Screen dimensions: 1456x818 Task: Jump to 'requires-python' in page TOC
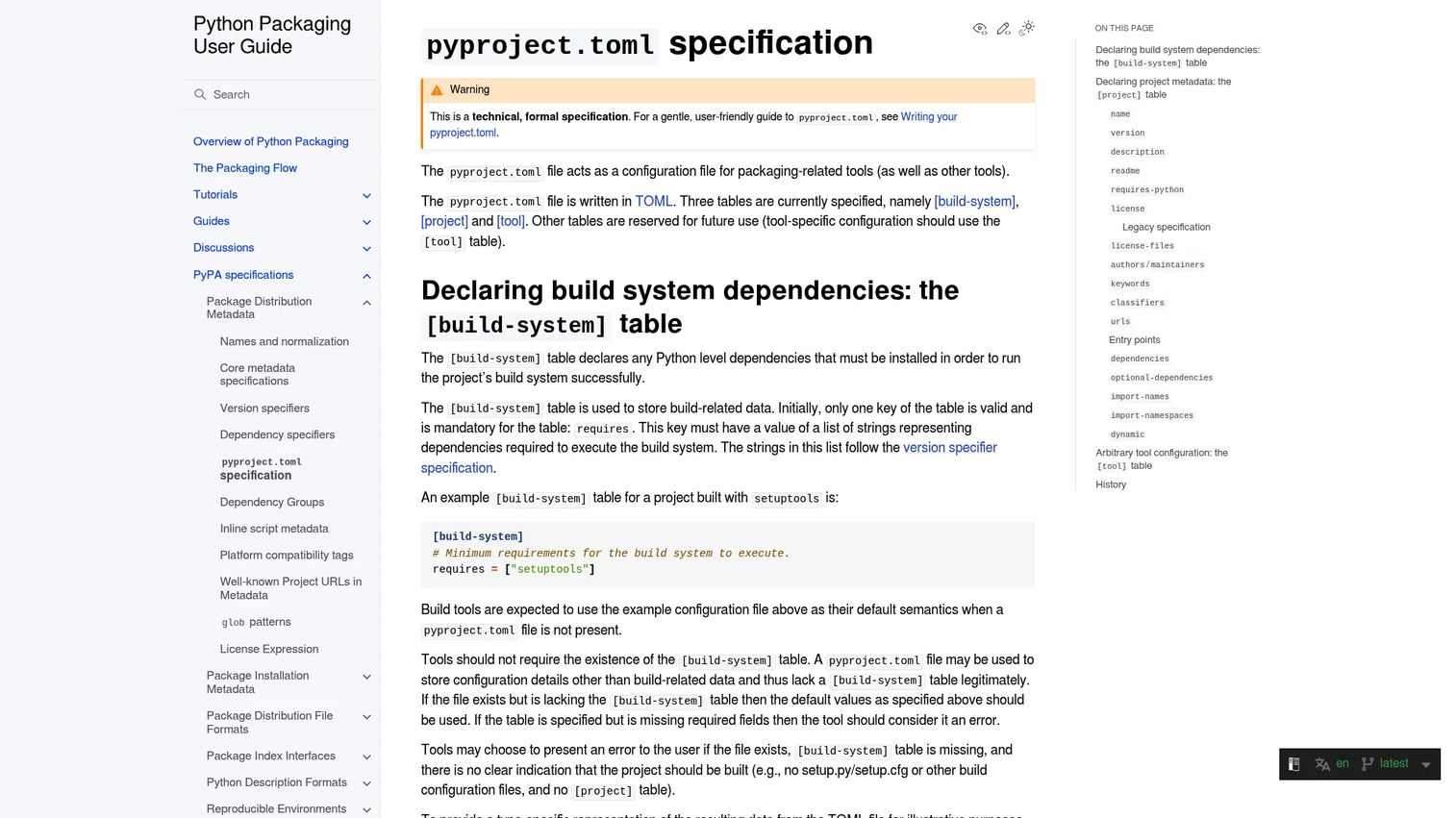coord(1146,189)
